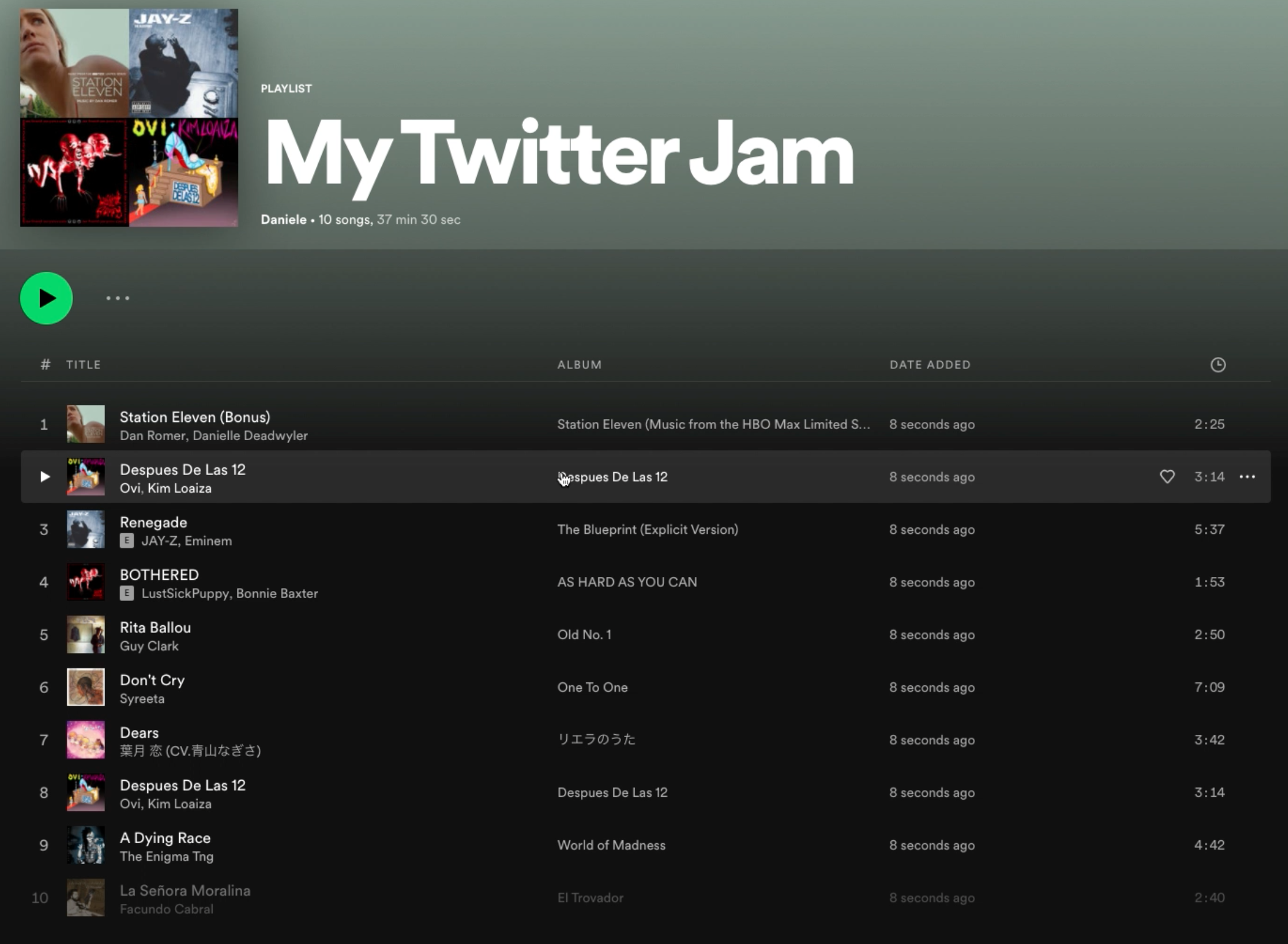This screenshot has width=1288, height=944.
Task: Click the Explicit badge next to JAY-Z
Action: 128,541
